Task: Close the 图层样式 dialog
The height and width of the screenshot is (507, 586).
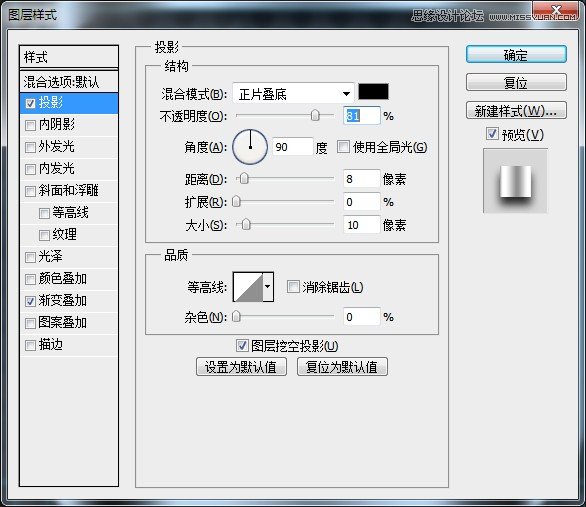Action: (557, 10)
